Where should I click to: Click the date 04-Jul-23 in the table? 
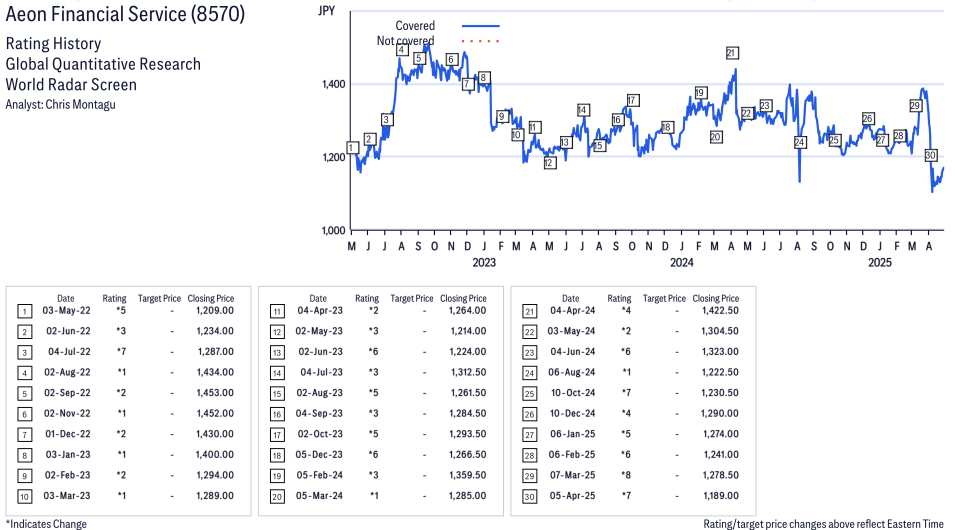point(322,372)
